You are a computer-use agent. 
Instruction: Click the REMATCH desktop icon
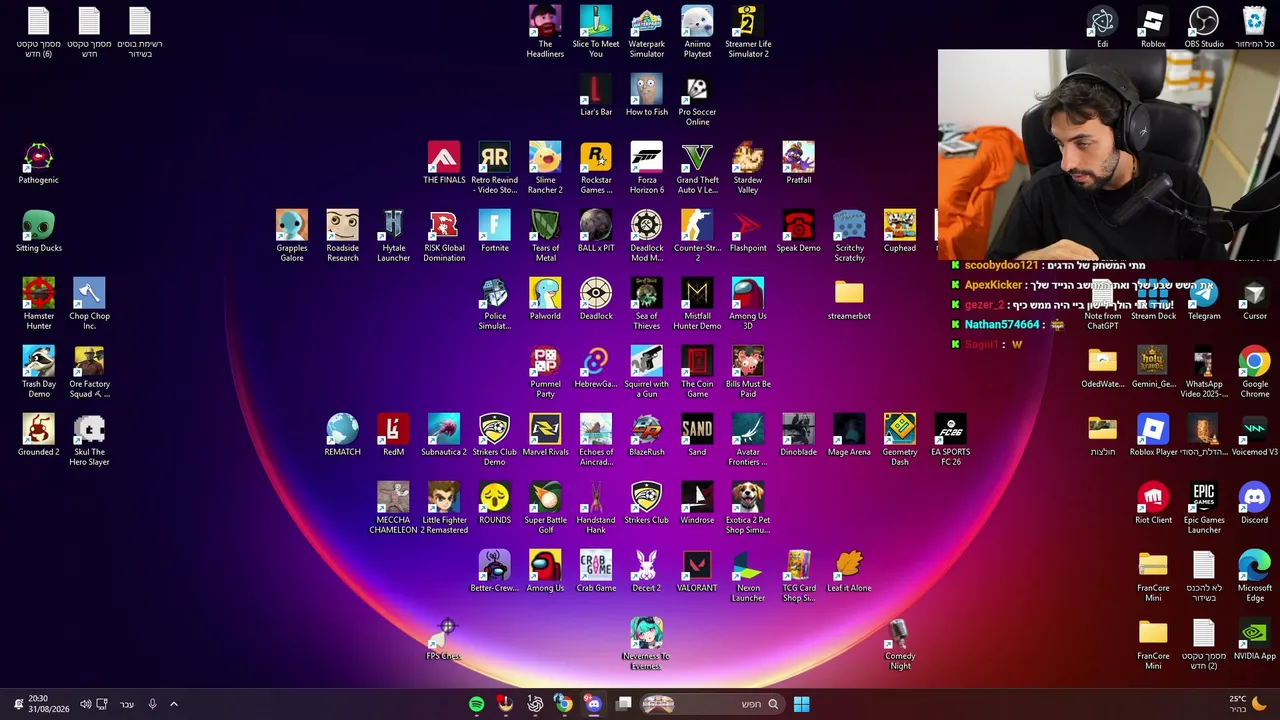[342, 435]
